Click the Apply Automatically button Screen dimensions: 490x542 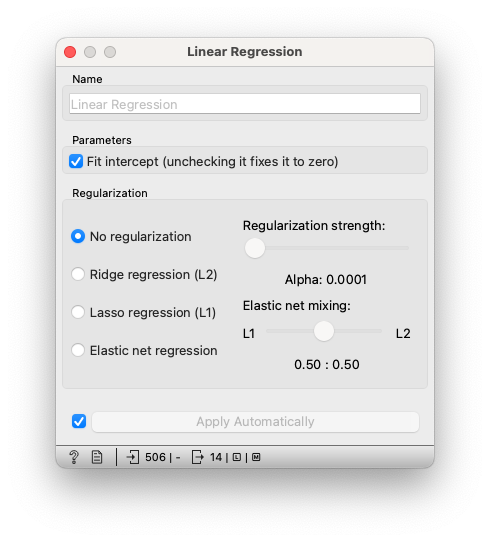click(255, 422)
